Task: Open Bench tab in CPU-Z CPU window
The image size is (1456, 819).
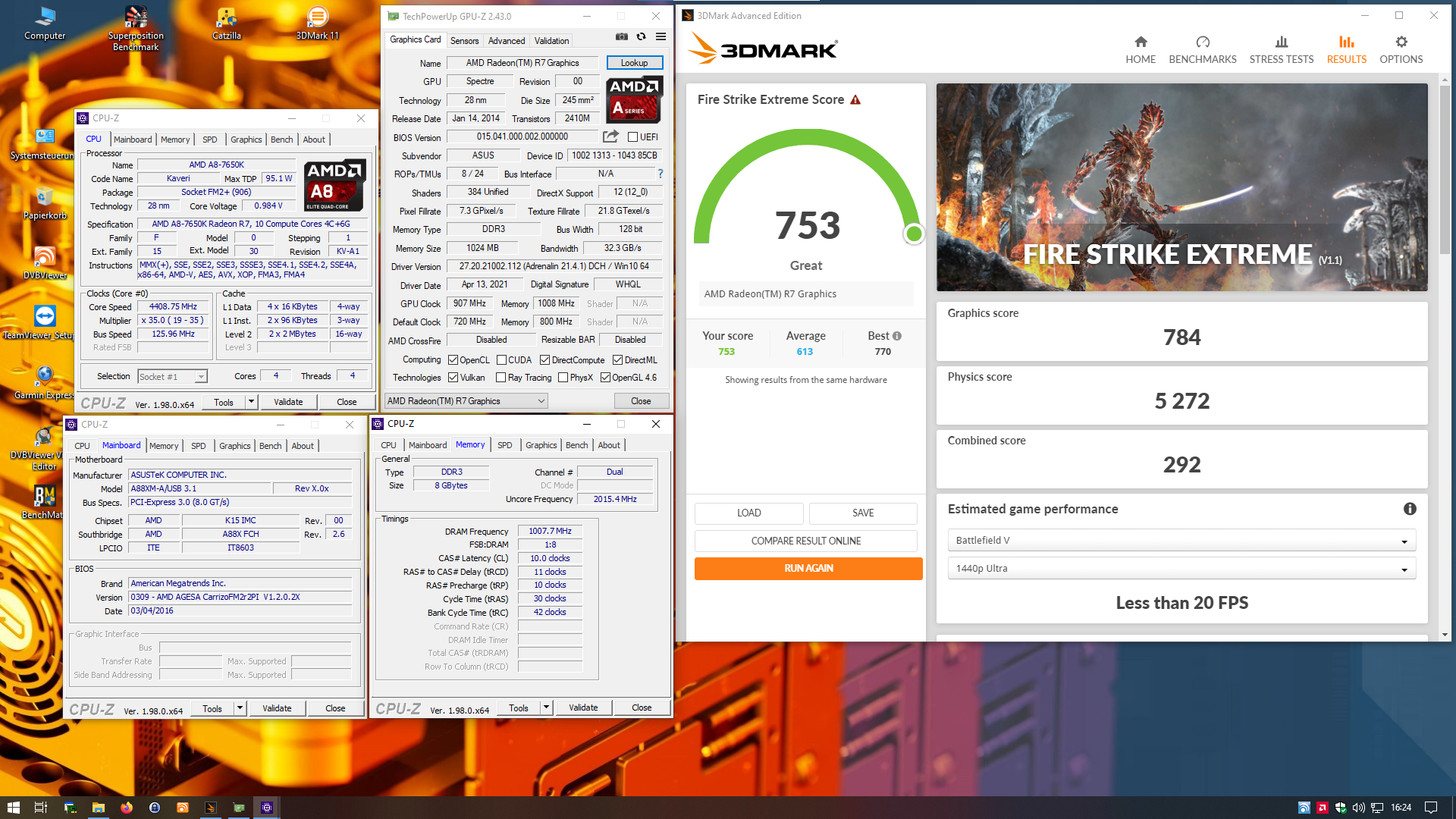Action: 281,140
